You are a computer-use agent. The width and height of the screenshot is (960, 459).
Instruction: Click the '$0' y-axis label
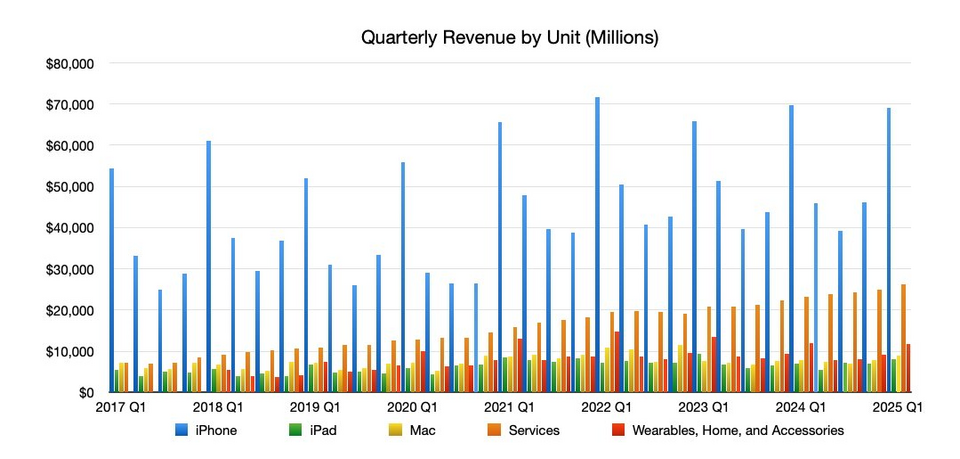point(85,392)
